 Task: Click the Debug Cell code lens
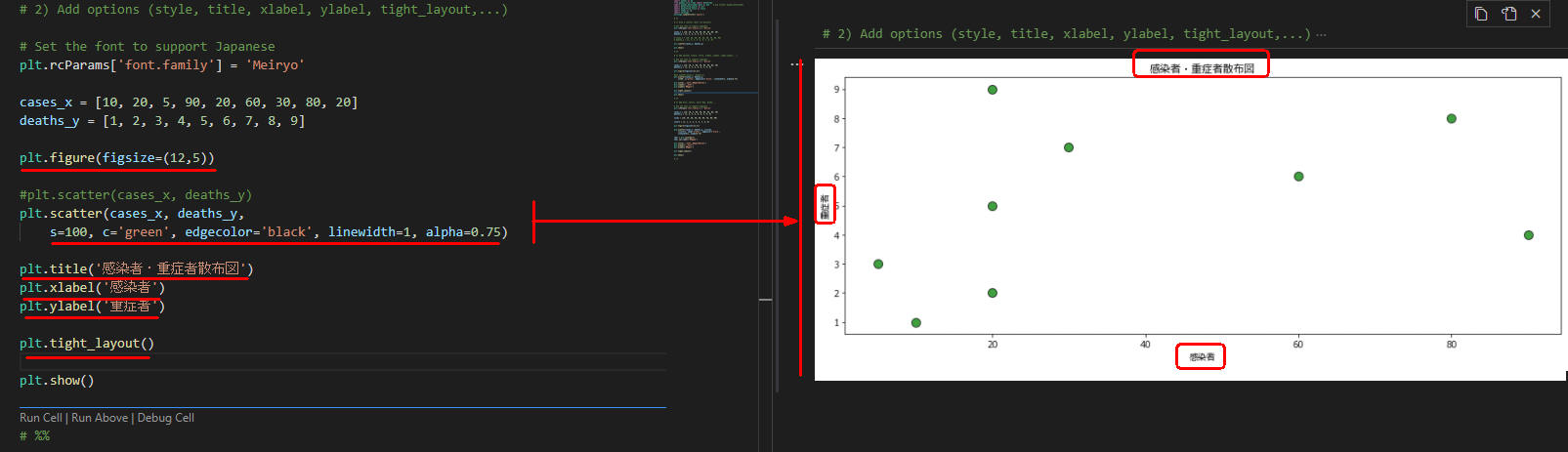coord(166,418)
